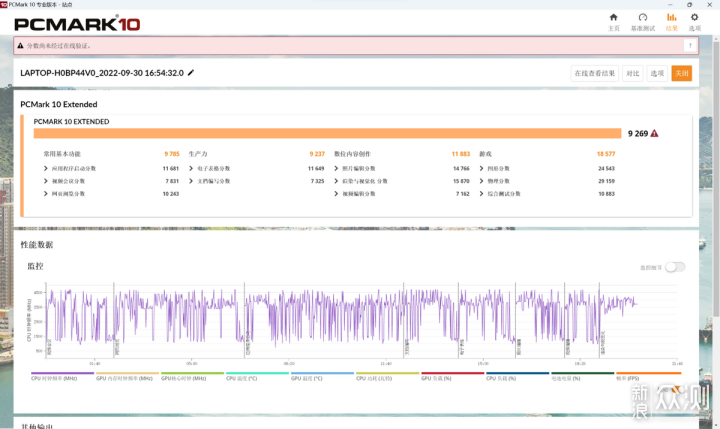Click the 性能数据 section heading
The width and height of the screenshot is (720, 429).
[37, 245]
